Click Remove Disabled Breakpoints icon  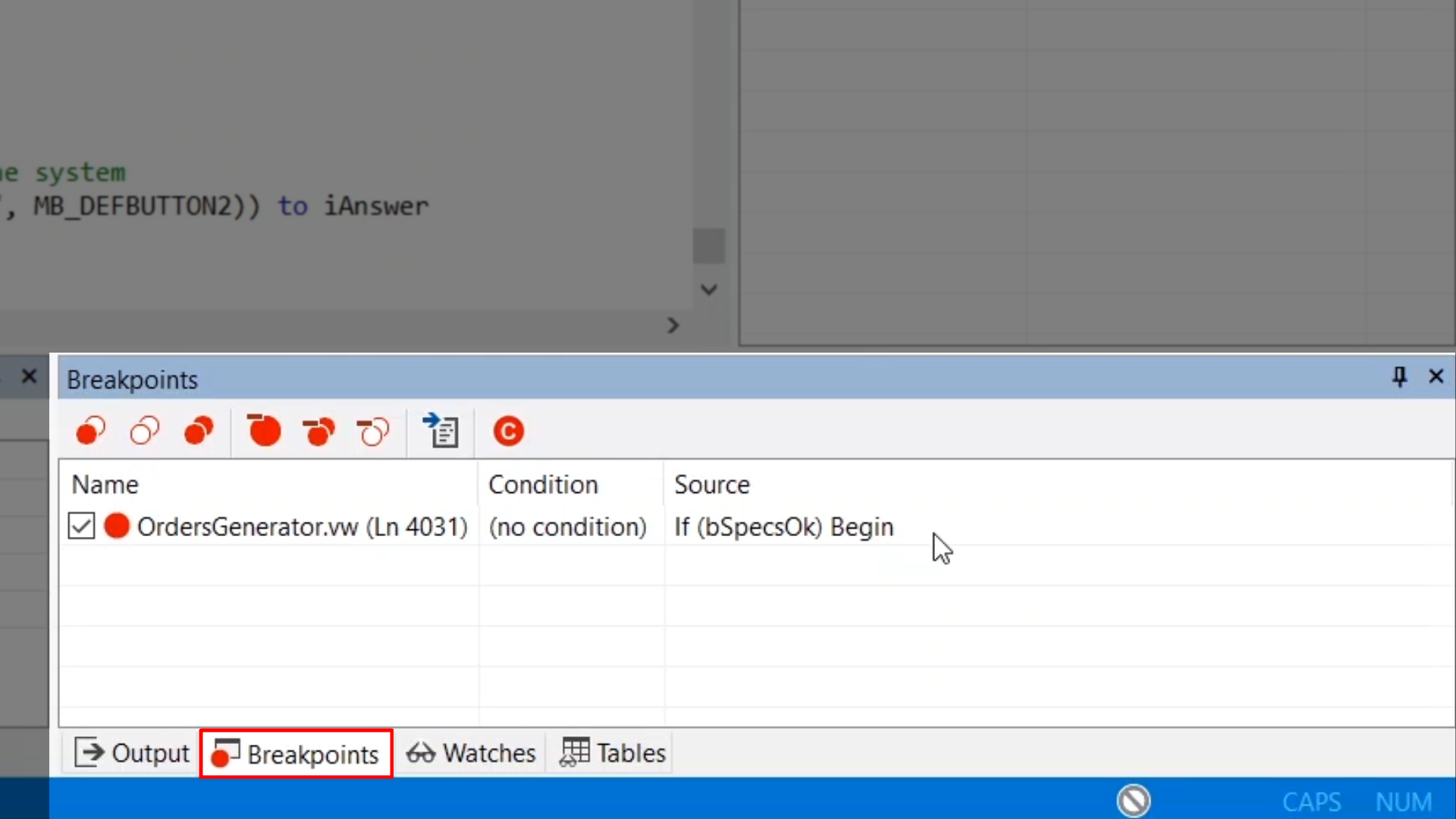click(373, 431)
